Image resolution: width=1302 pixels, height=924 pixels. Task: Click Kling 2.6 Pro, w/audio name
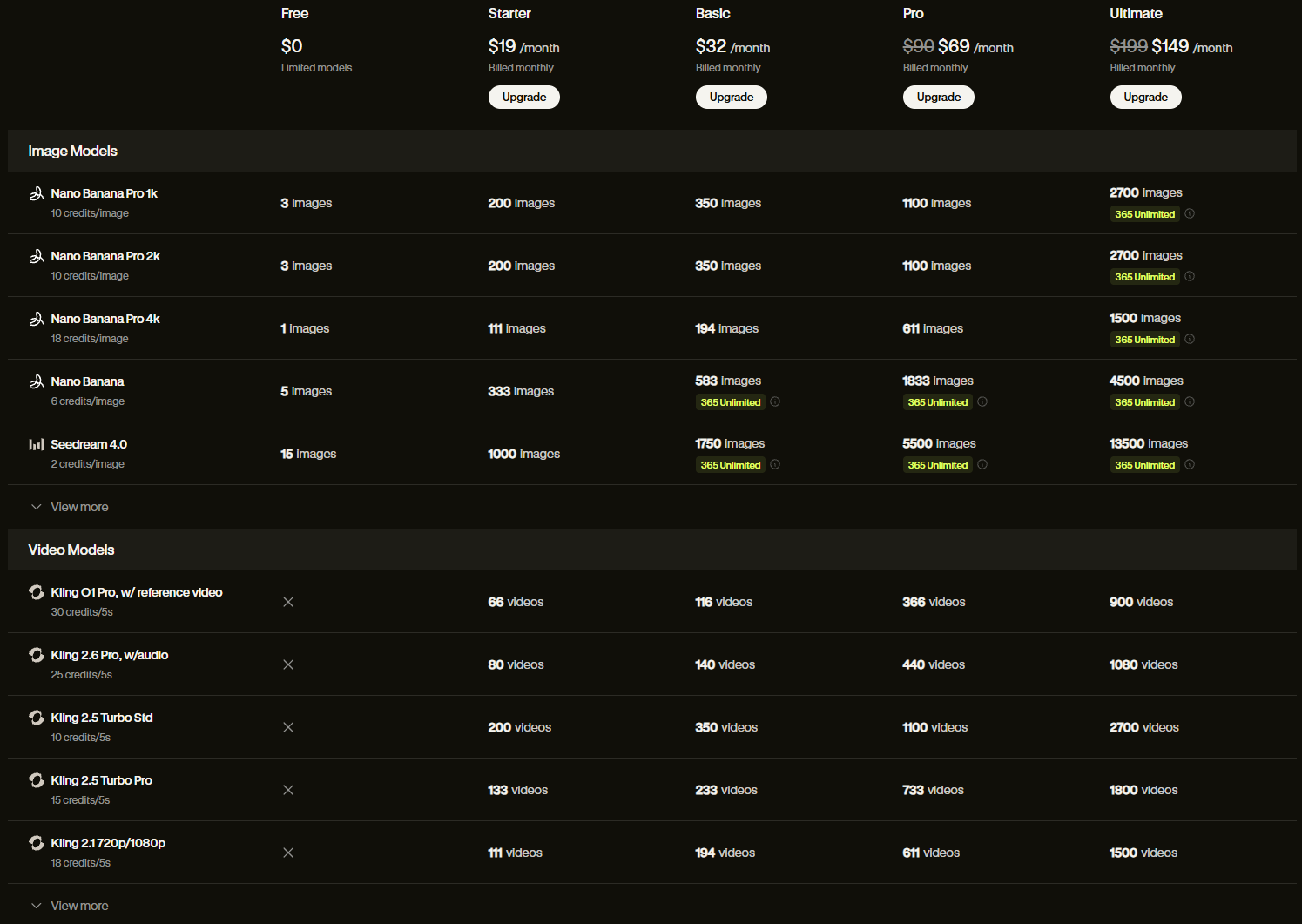[x=110, y=655]
